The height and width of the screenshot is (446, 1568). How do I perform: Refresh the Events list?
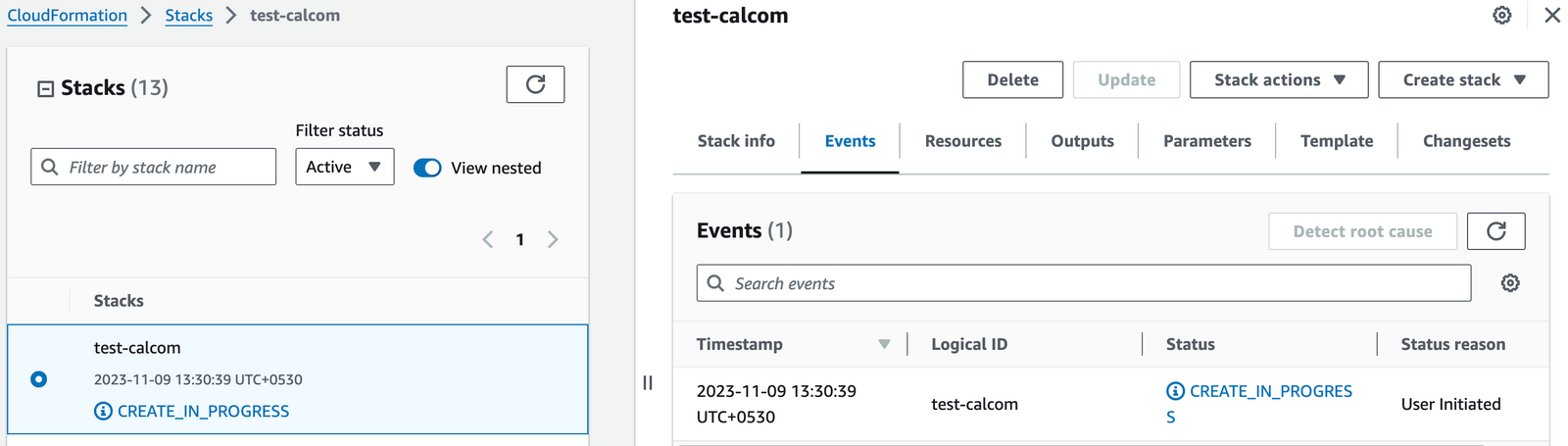tap(1495, 231)
